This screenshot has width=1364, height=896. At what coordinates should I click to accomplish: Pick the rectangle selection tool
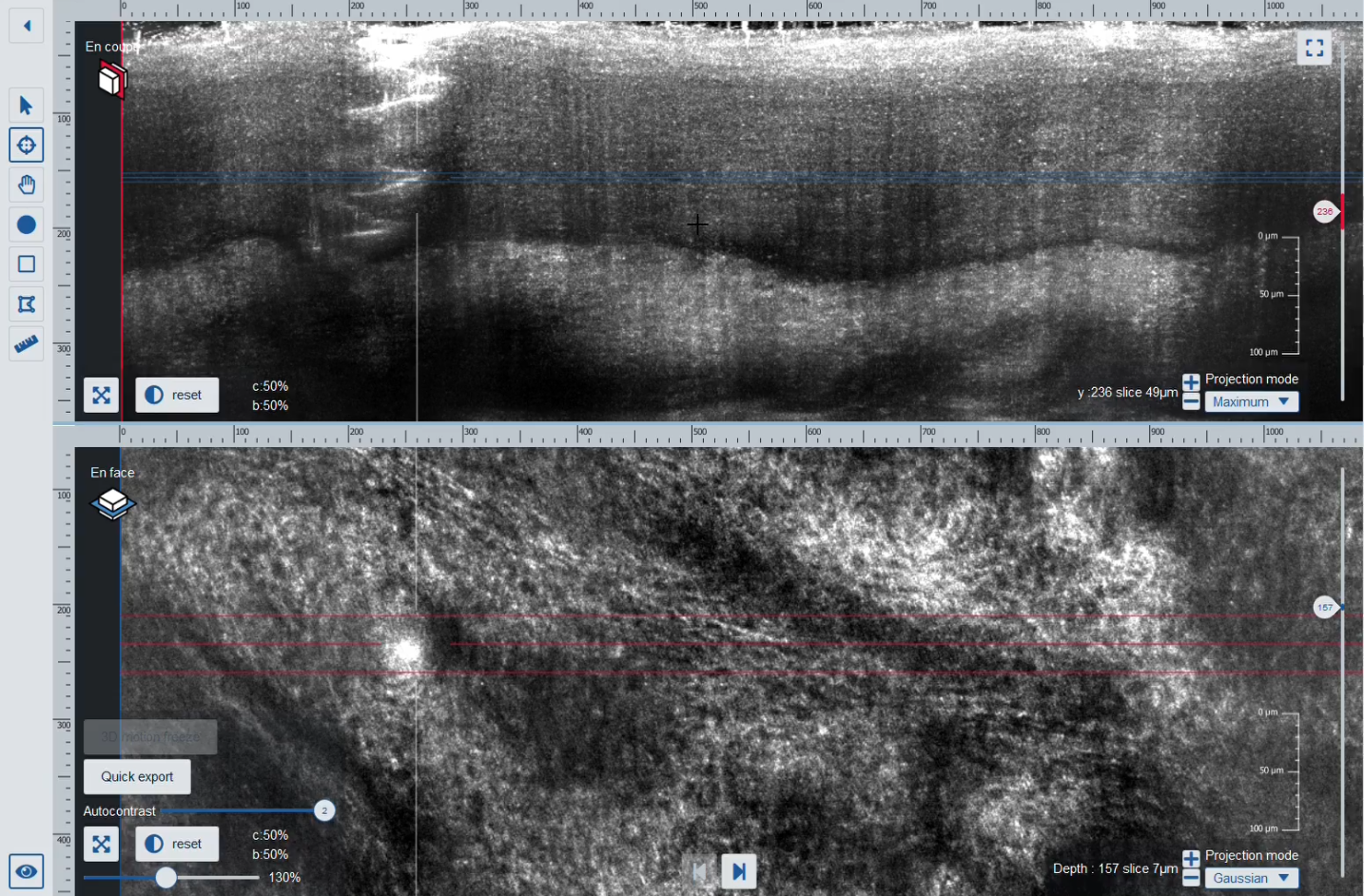[27, 264]
